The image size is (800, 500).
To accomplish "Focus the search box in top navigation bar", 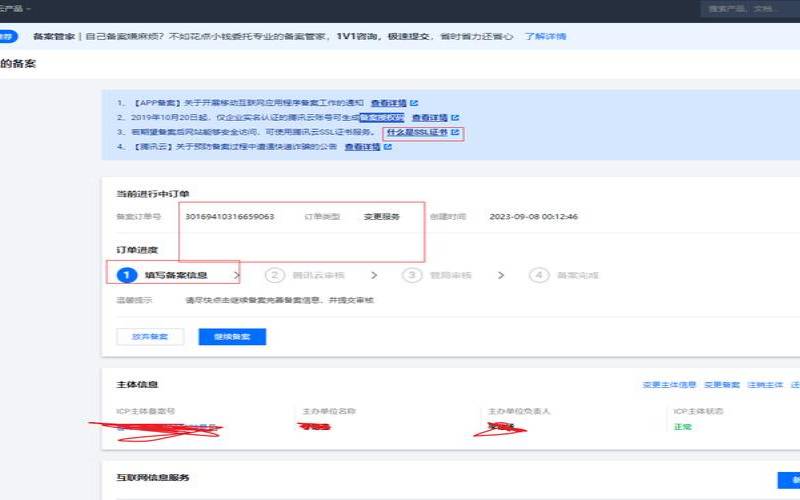I will (750, 9).
